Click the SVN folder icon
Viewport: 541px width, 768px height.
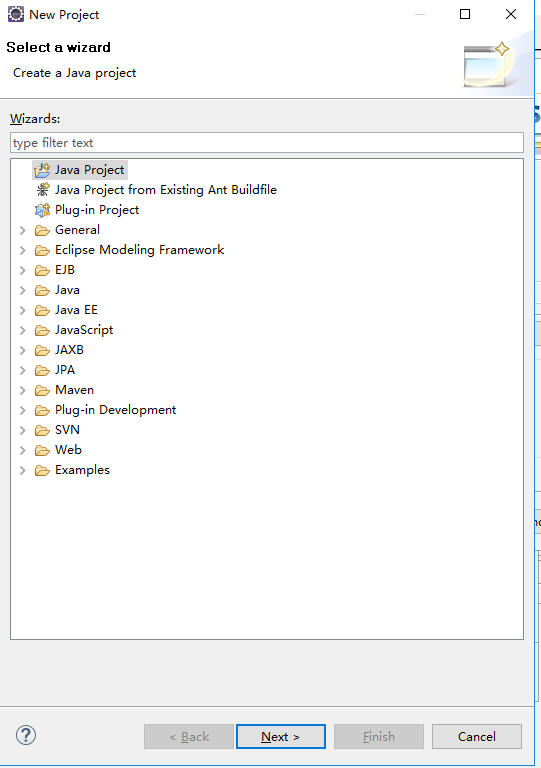(x=43, y=431)
